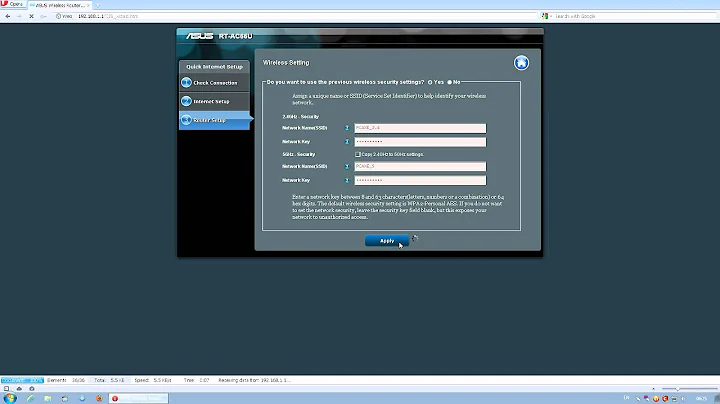Image resolution: width=720 pixels, height=404 pixels.
Task: Go forward in browser history
Action: [x=19, y=16]
